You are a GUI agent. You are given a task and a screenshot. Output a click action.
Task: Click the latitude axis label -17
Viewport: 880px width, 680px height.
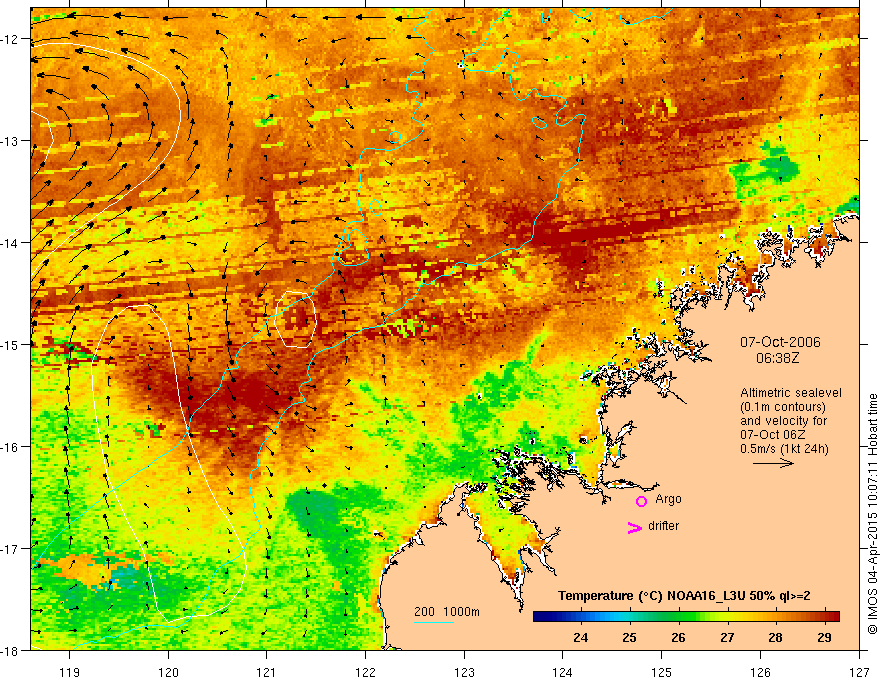coord(10,549)
